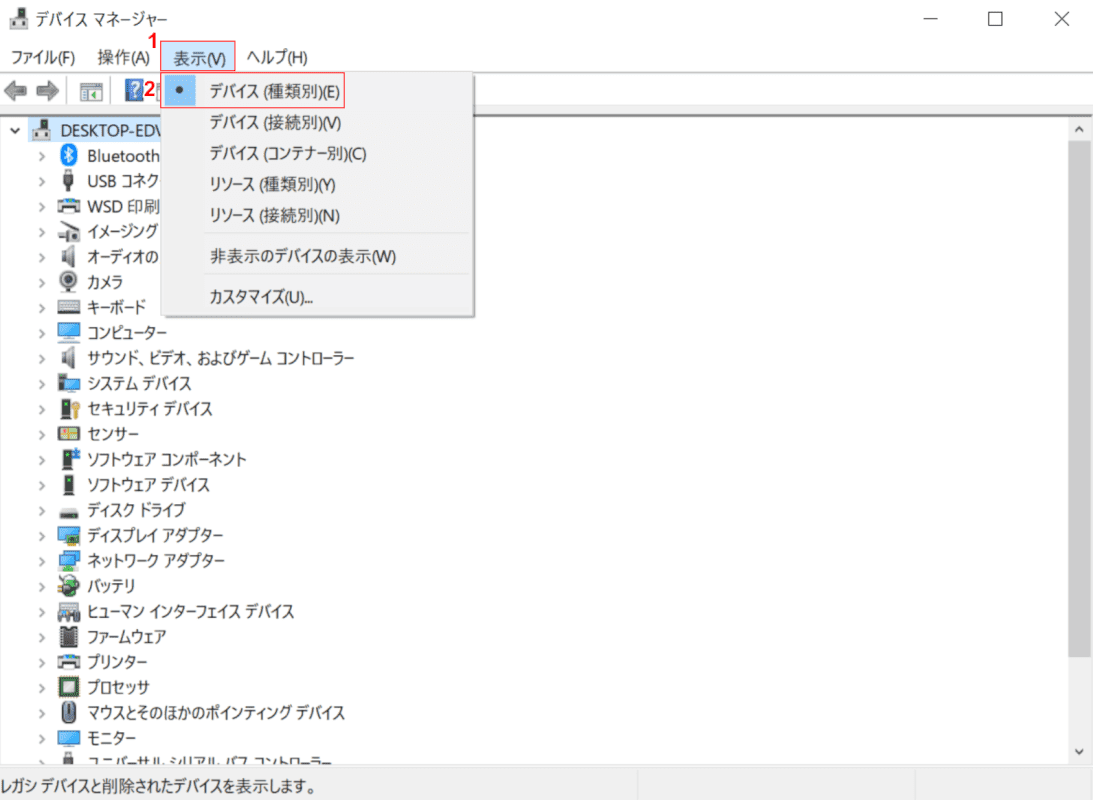1093x800 pixels.
Task: Open the 操作(A) menu
Action: pyautogui.click(x=123, y=57)
